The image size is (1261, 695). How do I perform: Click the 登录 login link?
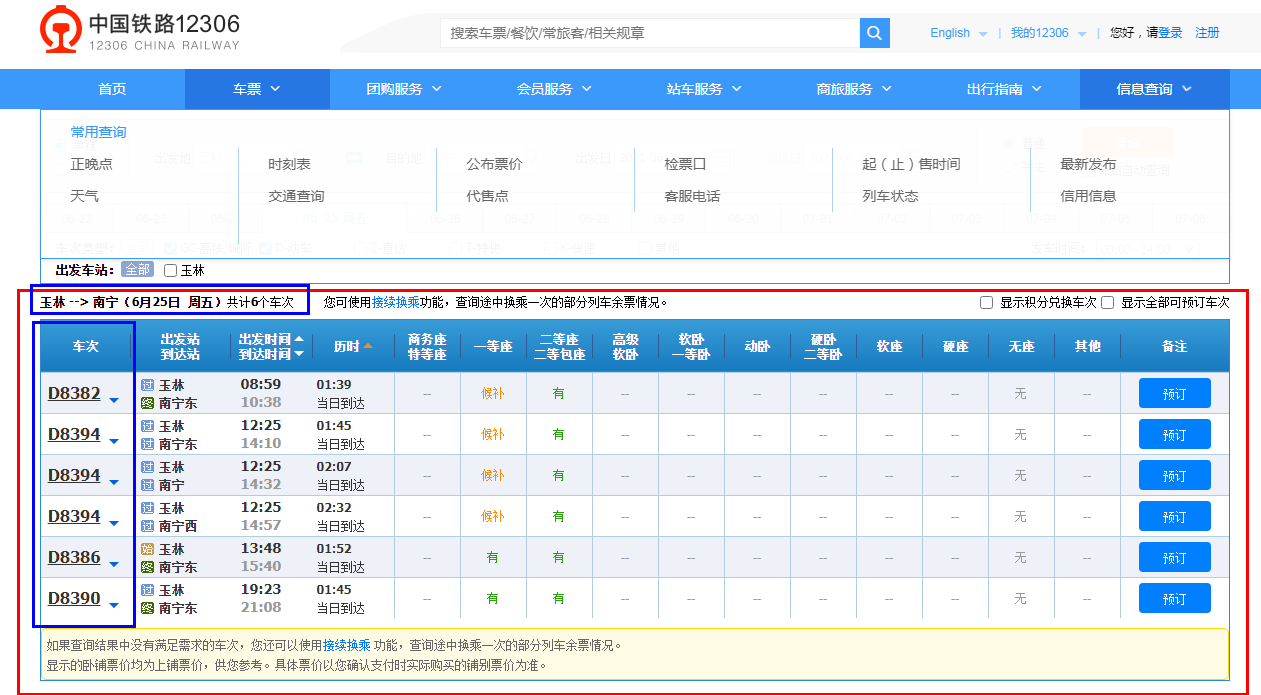coord(1170,33)
